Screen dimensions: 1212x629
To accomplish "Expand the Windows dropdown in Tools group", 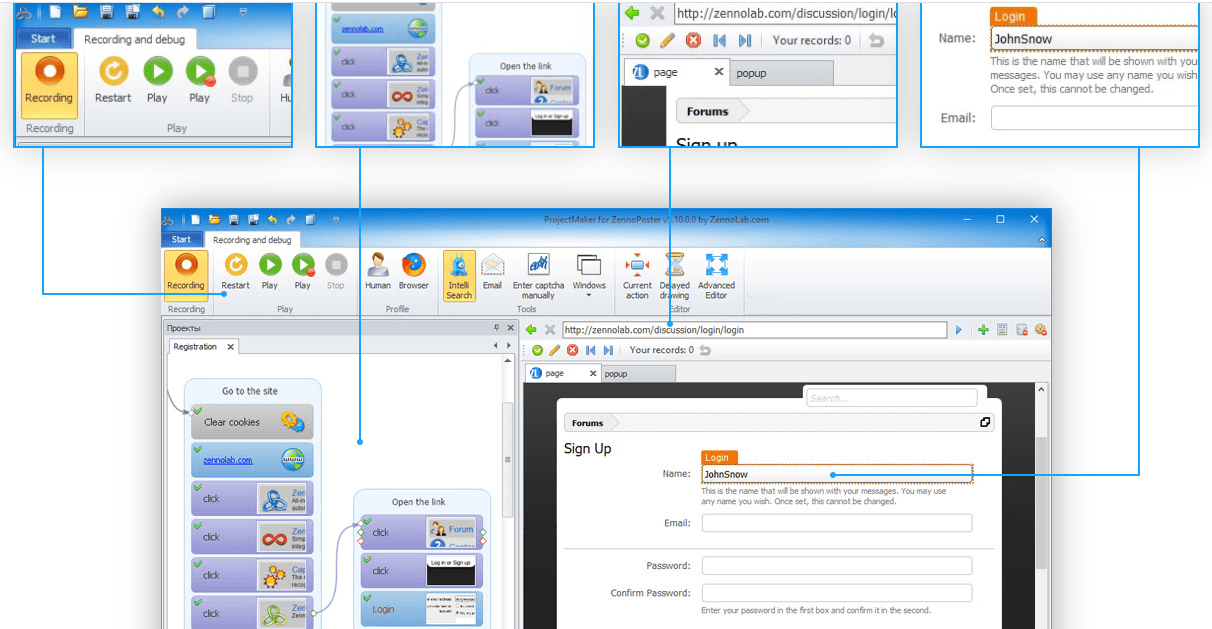I will [590, 276].
